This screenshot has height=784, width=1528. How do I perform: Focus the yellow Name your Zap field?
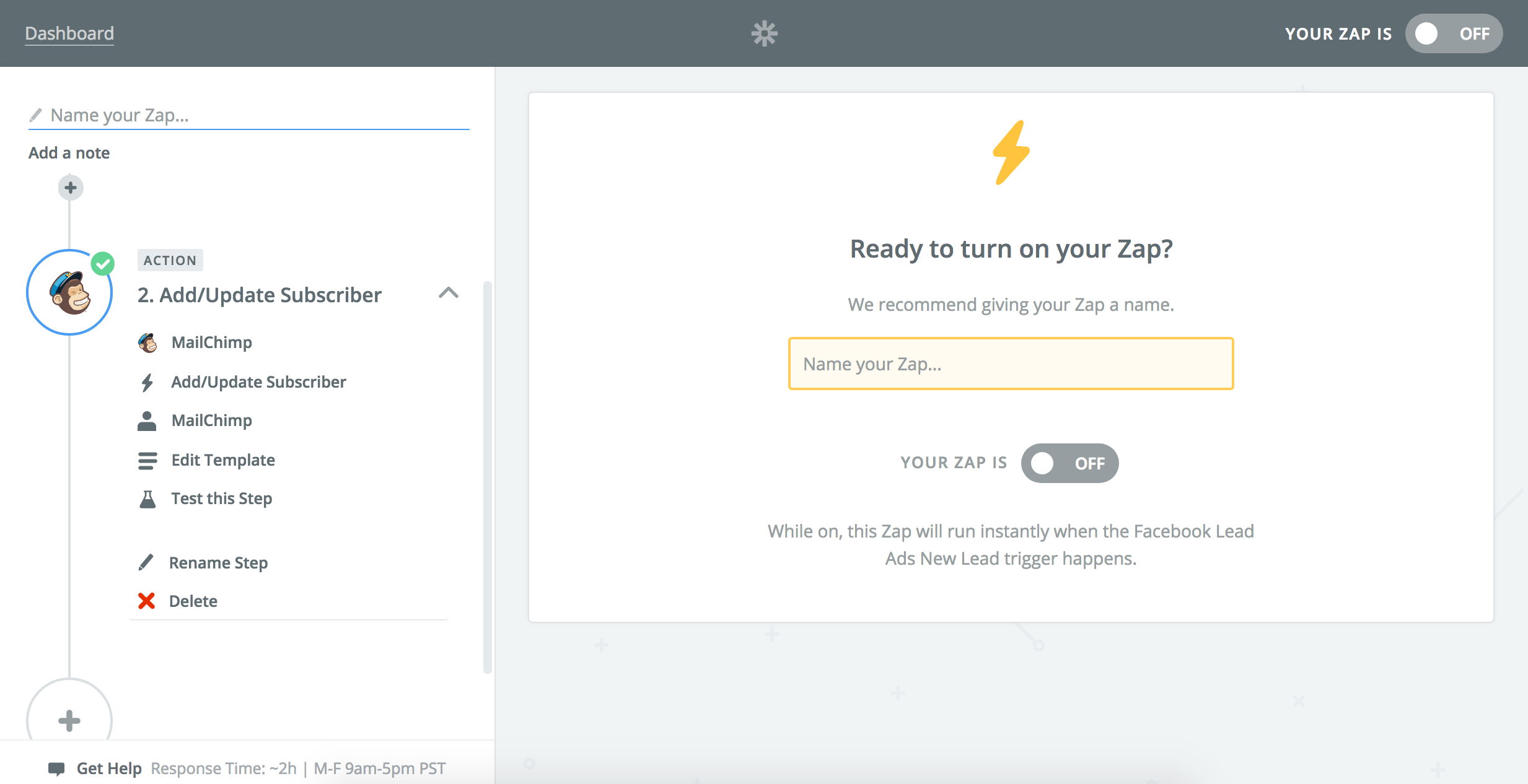pyautogui.click(x=1011, y=364)
